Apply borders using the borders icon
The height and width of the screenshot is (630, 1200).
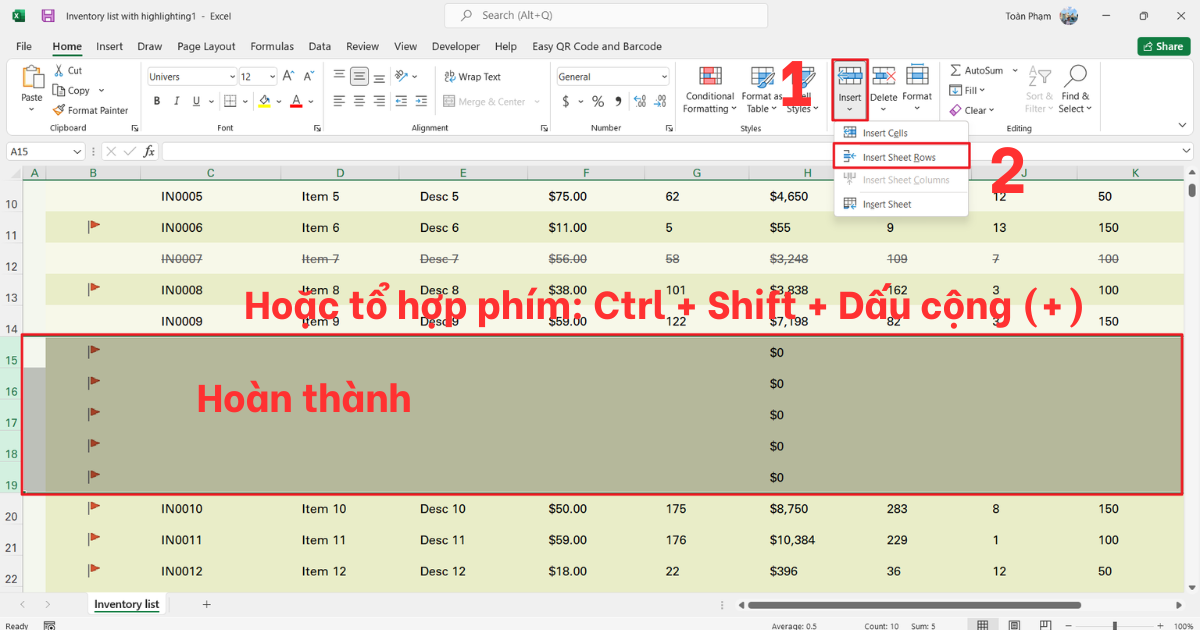coord(230,101)
